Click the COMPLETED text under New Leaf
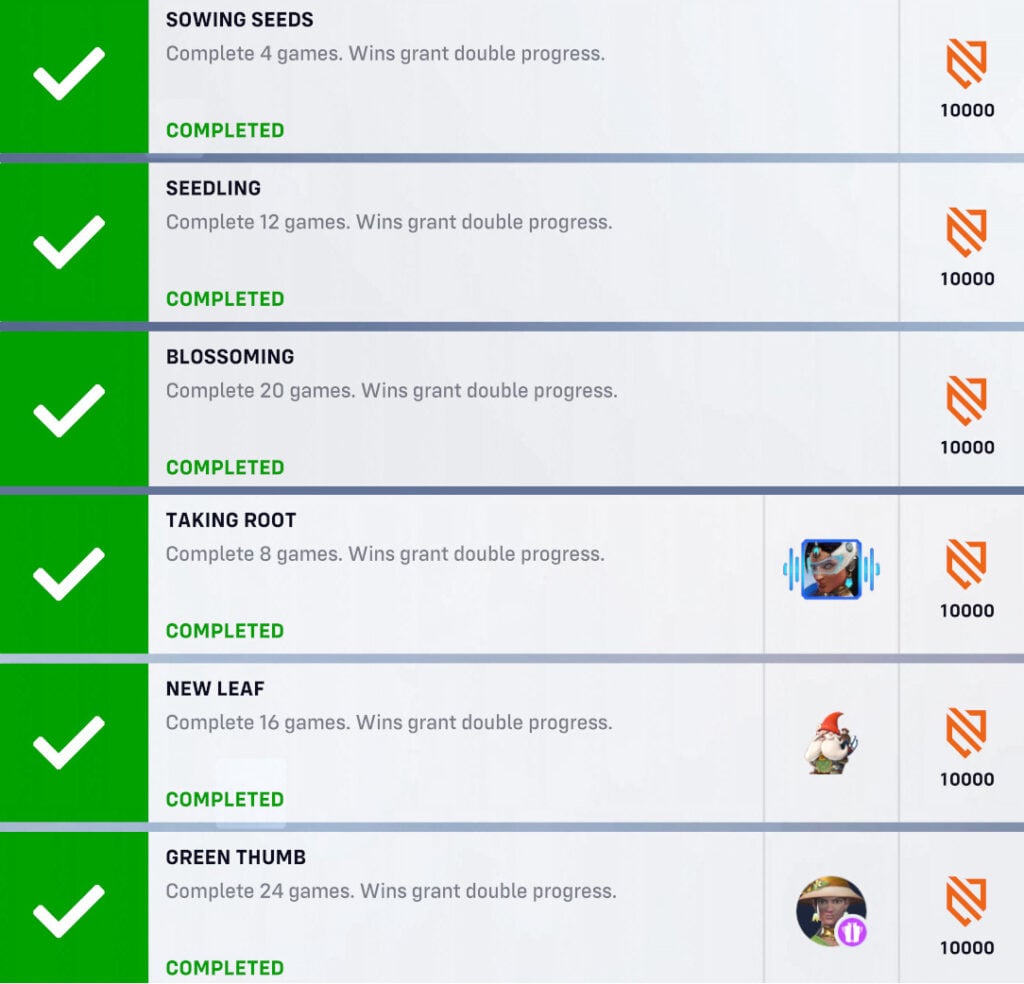1024x984 pixels. click(x=224, y=799)
